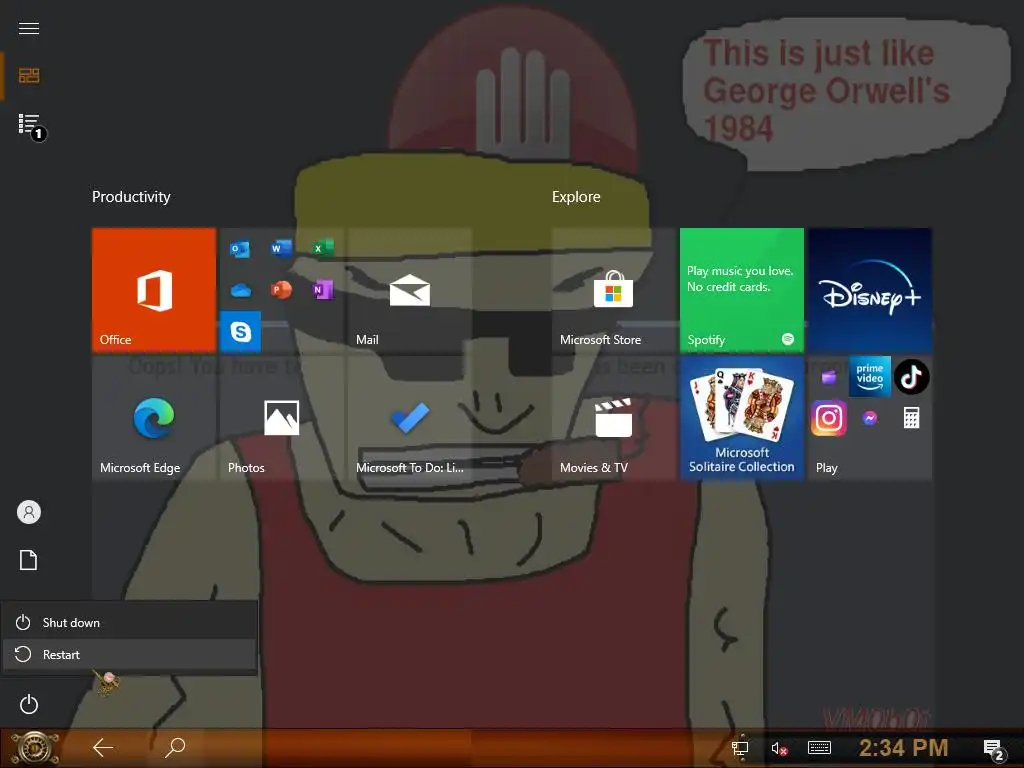The width and height of the screenshot is (1024, 768).
Task: Open the Action Center notifications icon
Action: point(994,749)
